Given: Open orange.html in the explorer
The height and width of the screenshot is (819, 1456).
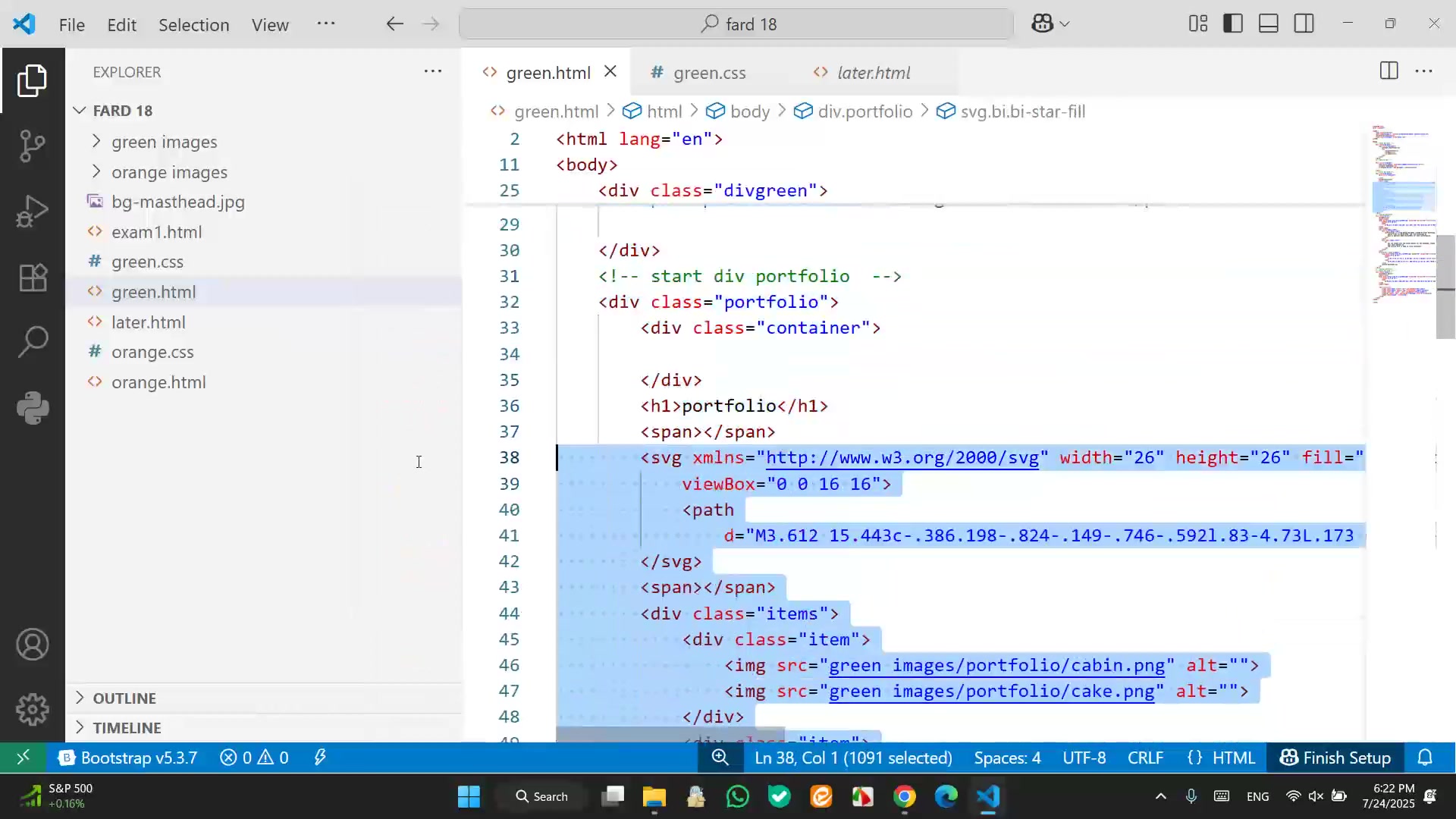Looking at the screenshot, I should point(158,382).
